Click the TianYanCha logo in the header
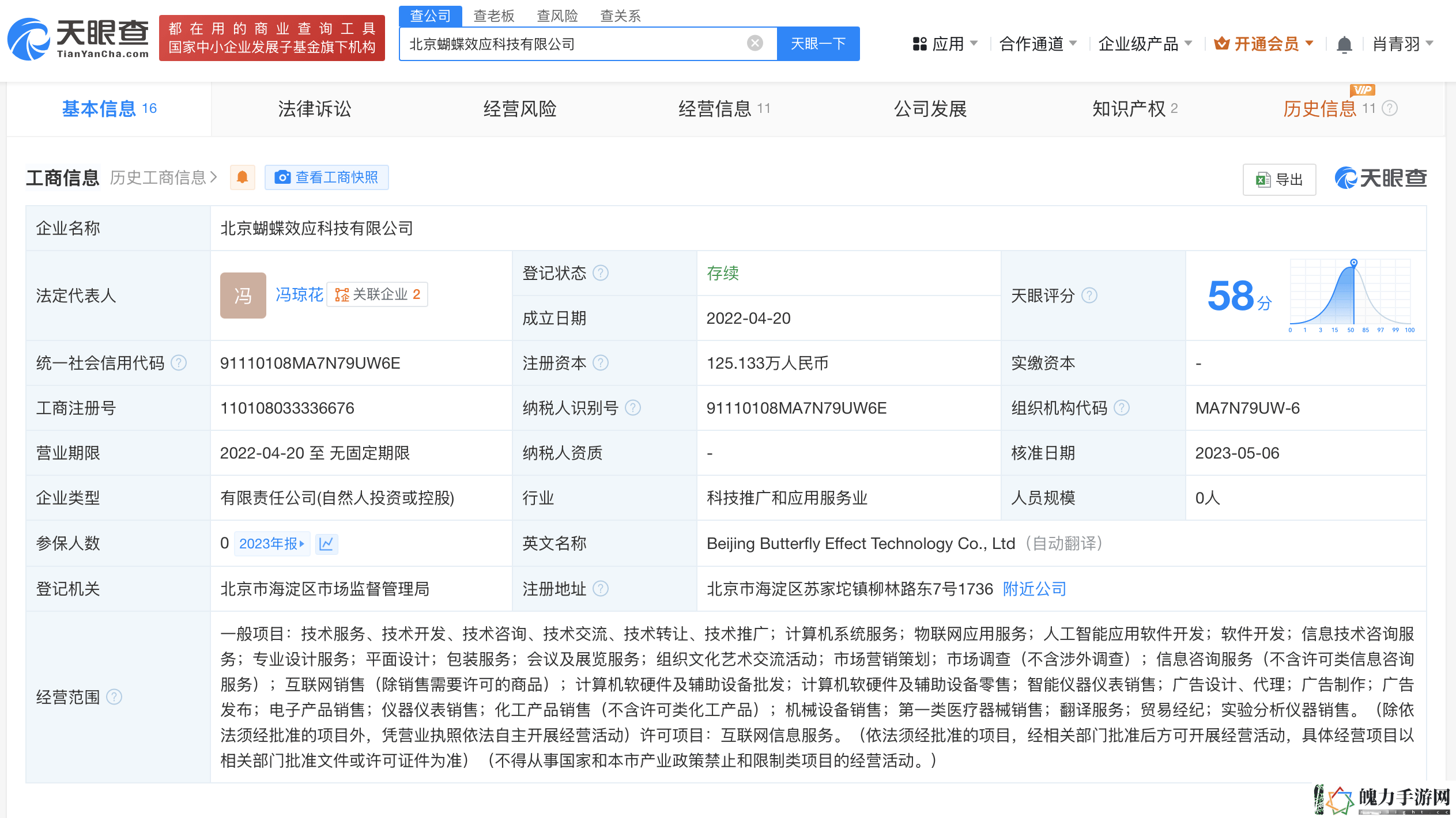1456x818 pixels. click(x=78, y=39)
